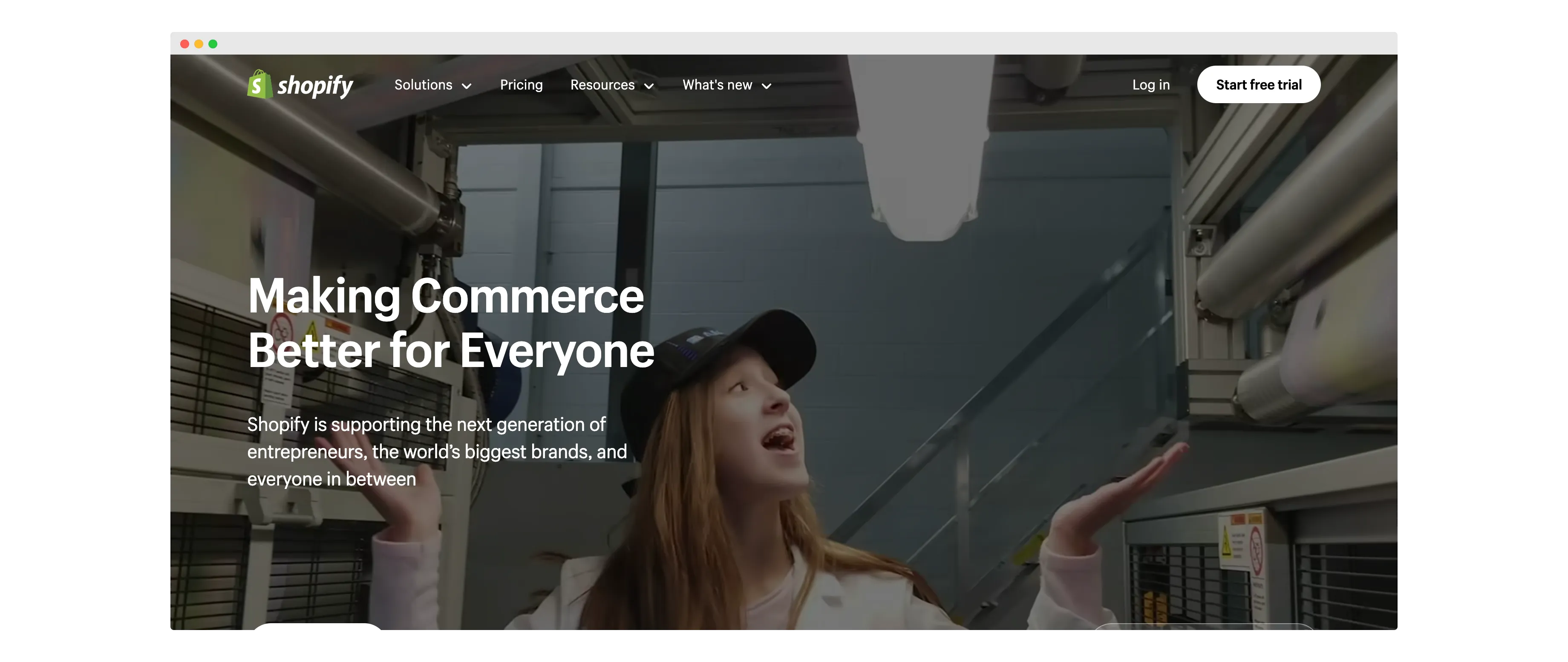Click the shopify wordmark in the header
The height and width of the screenshot is (662, 1568).
click(x=317, y=85)
